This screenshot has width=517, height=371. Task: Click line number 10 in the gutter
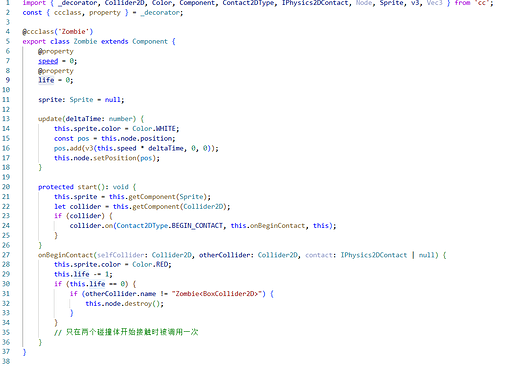click(6, 90)
